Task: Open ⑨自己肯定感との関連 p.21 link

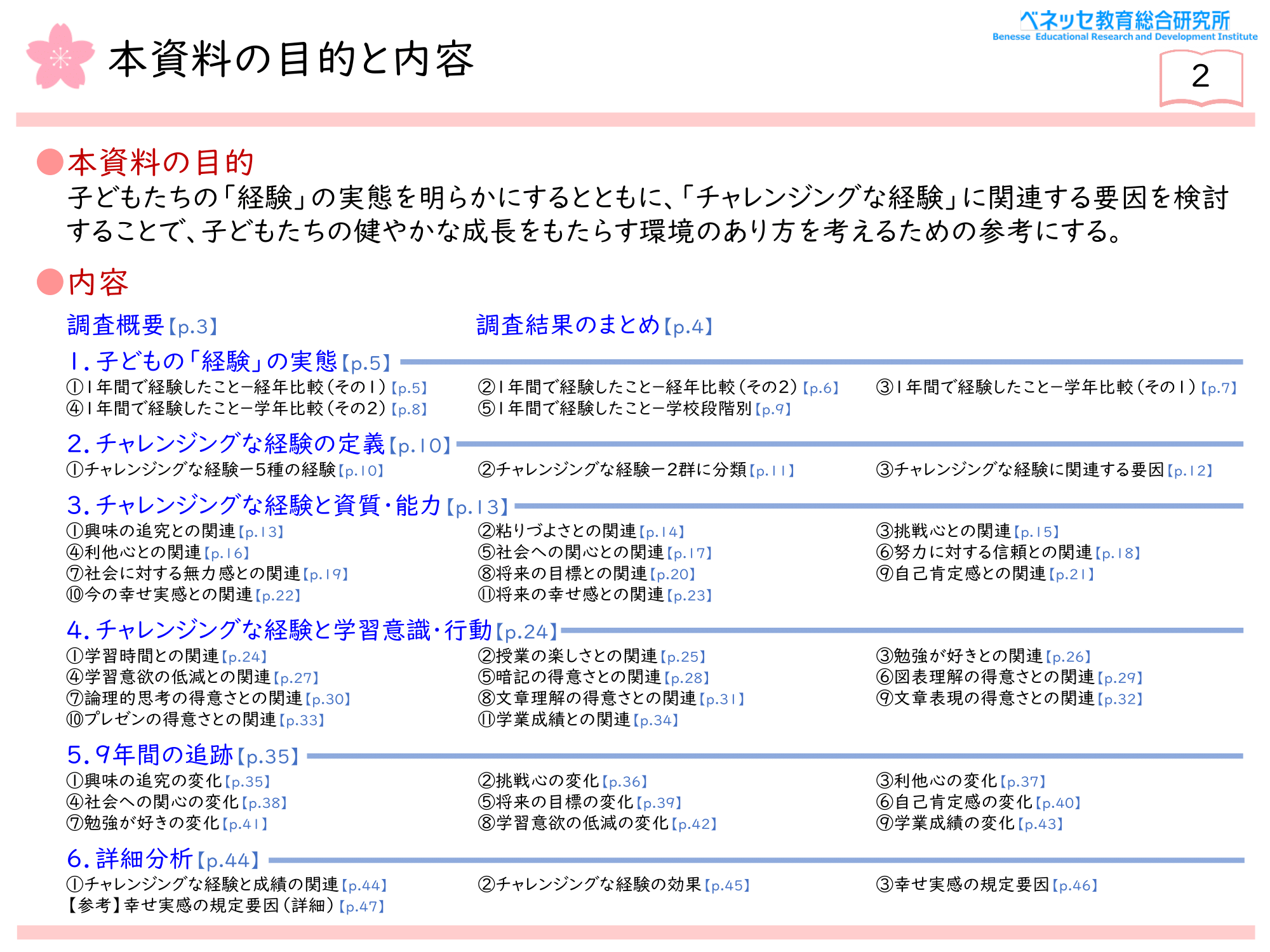Action: coord(985,574)
